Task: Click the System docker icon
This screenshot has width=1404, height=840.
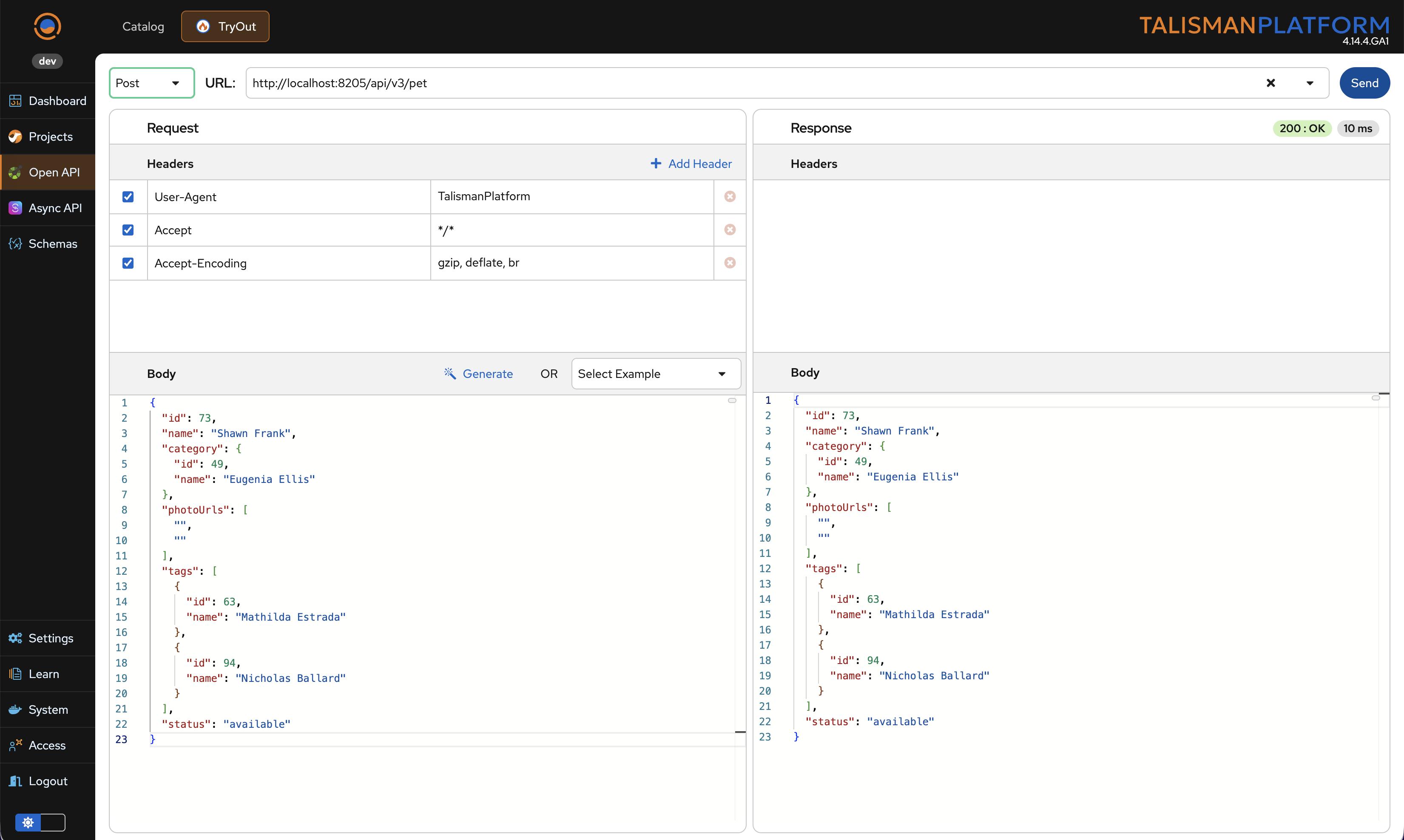Action: (x=15, y=709)
